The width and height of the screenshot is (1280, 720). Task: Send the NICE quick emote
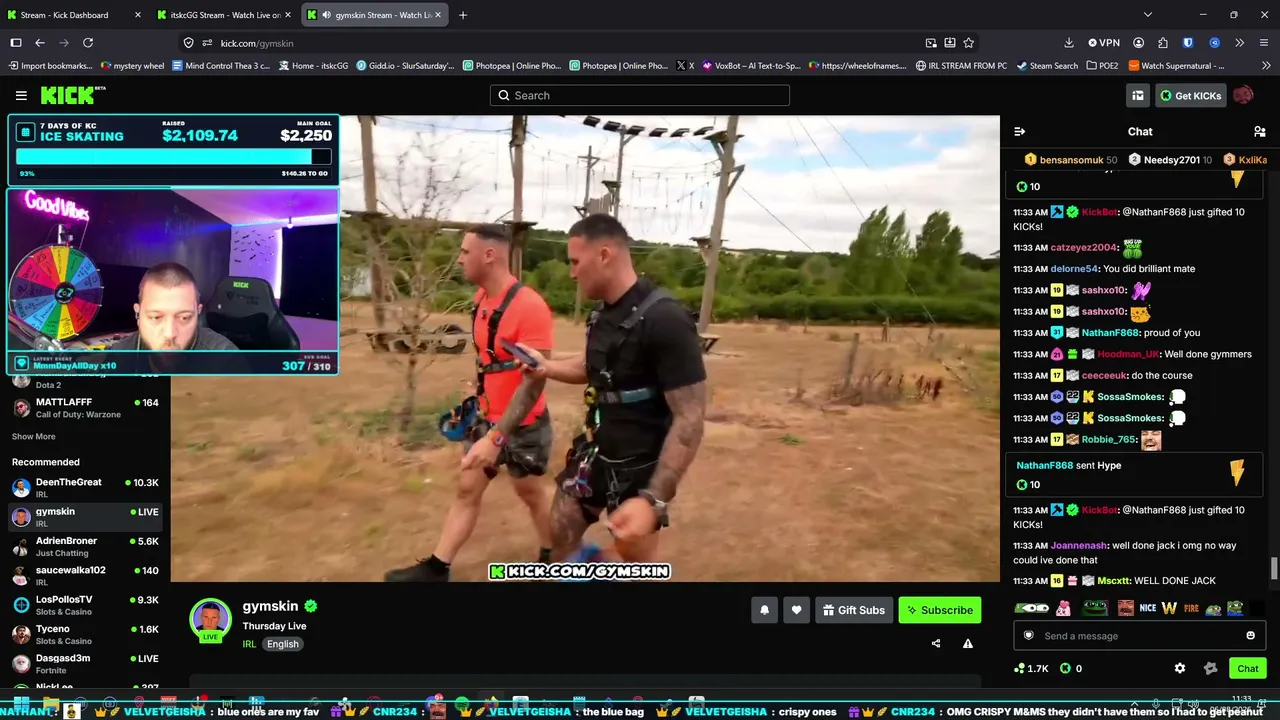point(1147,608)
